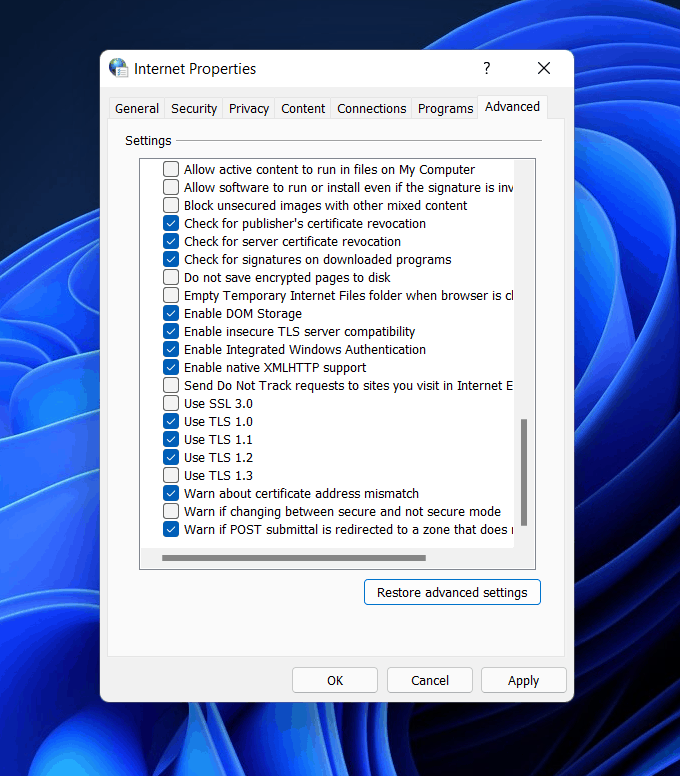680x776 pixels.
Task: Enable Block unsecured images with mixed content
Action: click(x=171, y=205)
